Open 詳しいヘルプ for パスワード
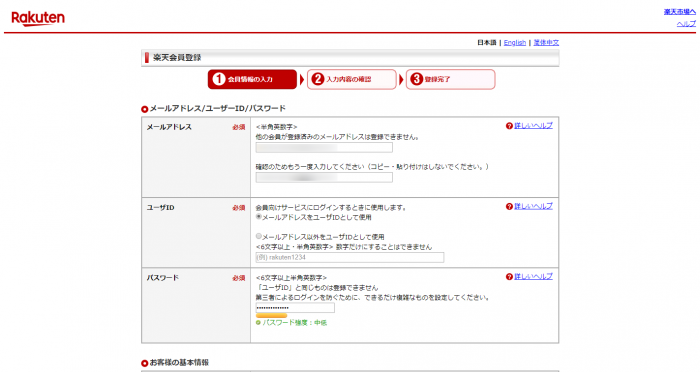 tap(533, 277)
